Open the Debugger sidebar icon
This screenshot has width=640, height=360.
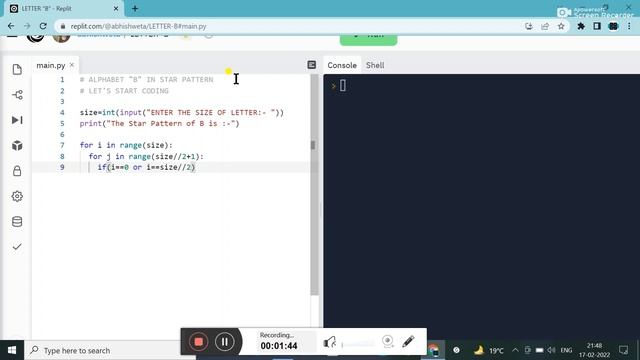[x=17, y=120]
